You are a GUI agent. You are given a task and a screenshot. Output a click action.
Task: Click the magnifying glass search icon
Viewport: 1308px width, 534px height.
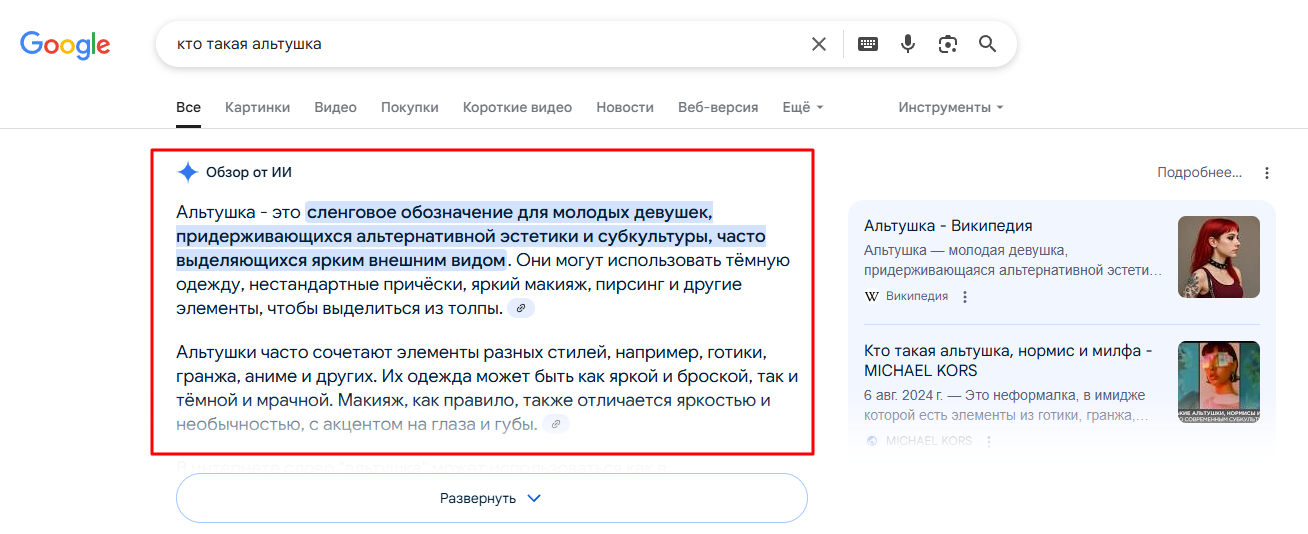(988, 44)
